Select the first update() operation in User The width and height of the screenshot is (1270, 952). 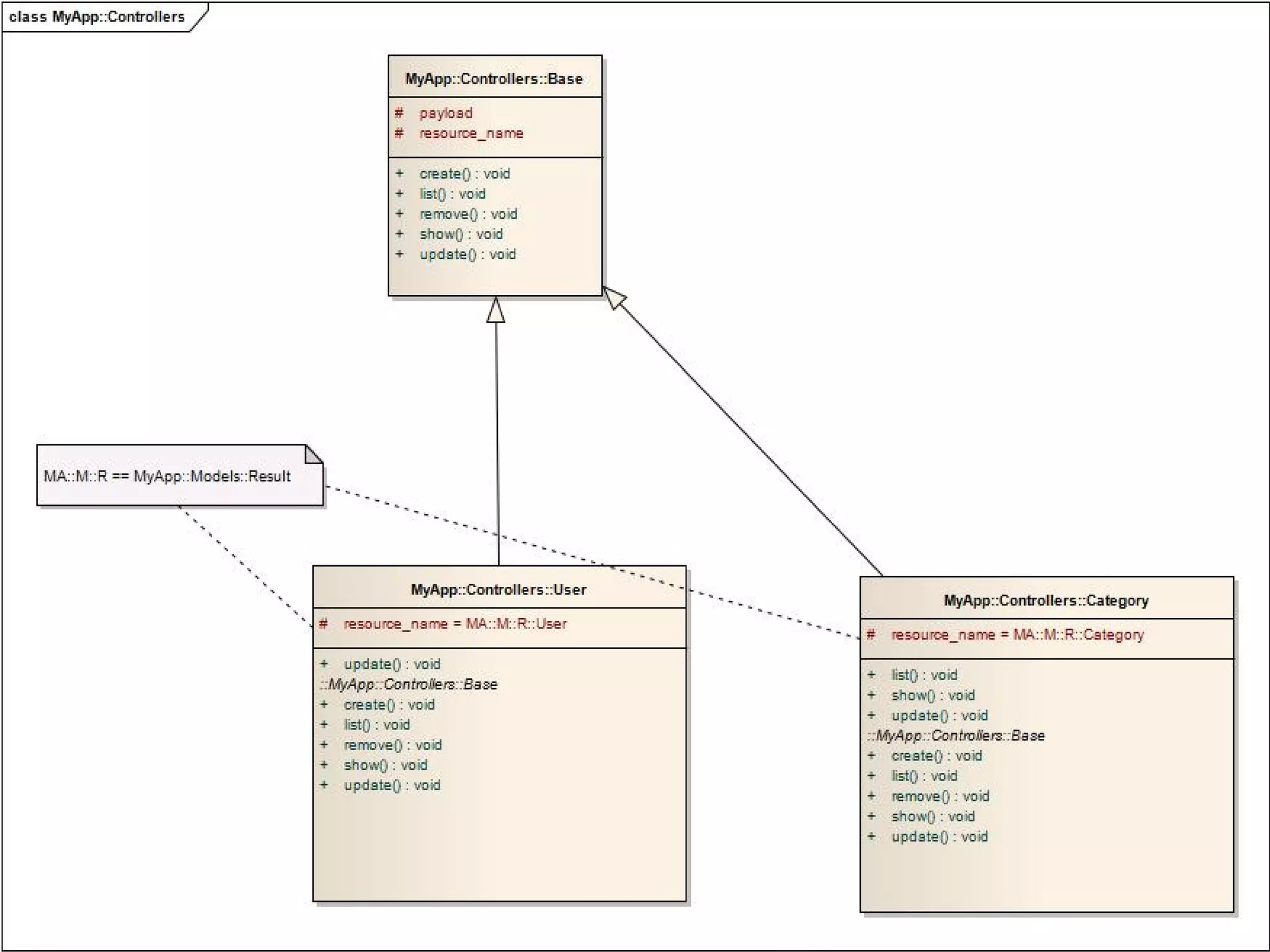[392, 664]
